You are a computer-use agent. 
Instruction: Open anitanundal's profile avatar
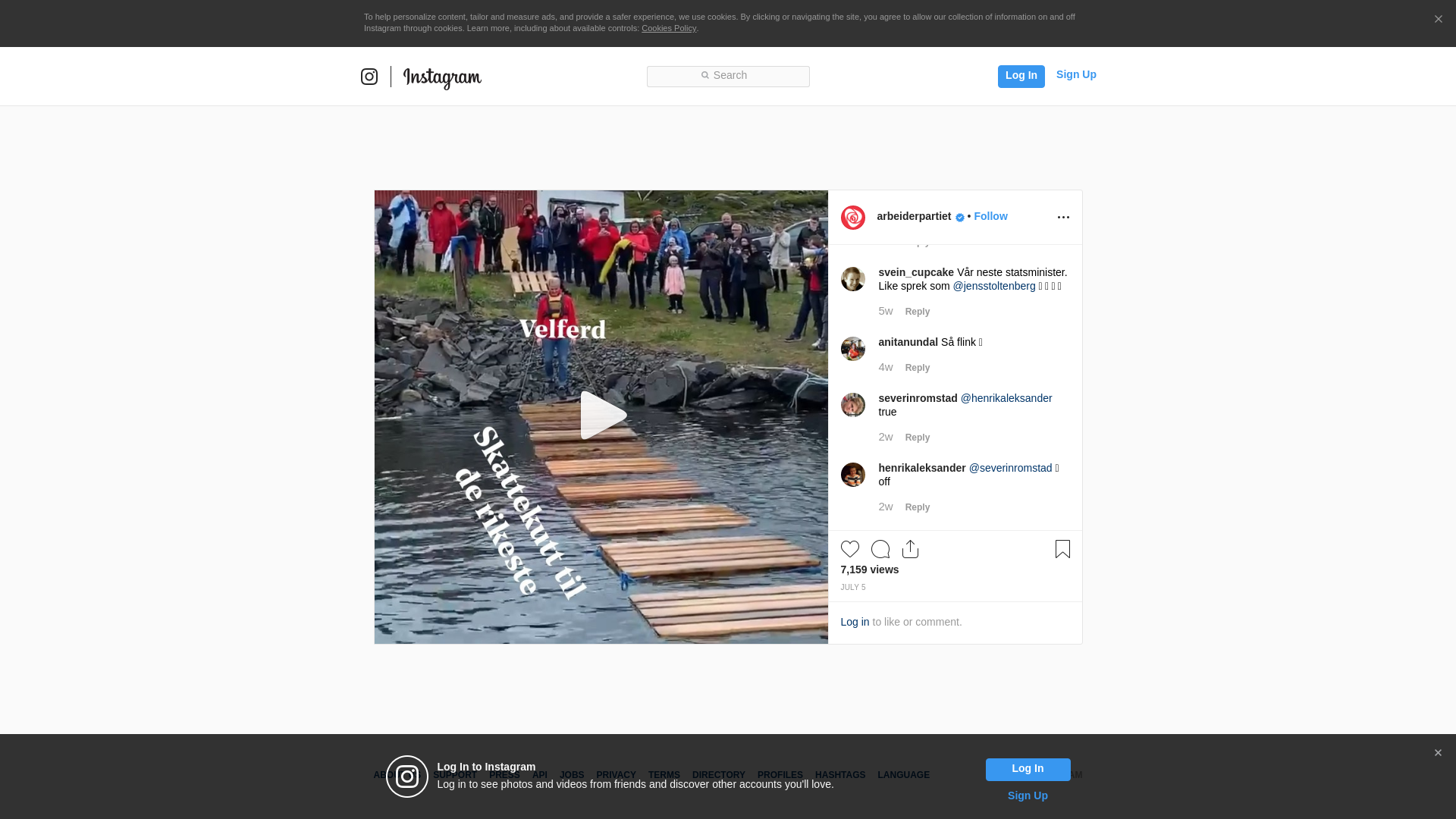coord(853,349)
